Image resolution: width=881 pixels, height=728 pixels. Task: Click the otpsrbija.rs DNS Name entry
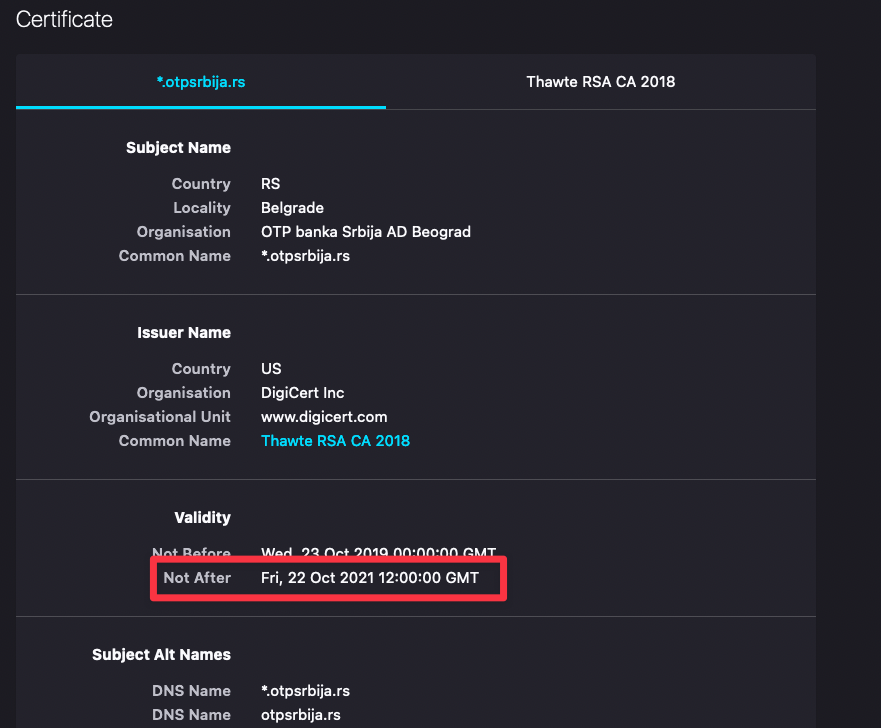click(301, 715)
